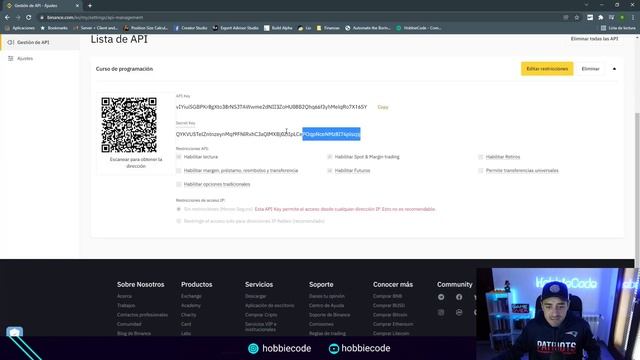Copy the API key with Copy link
640x360 pixels.
[383, 107]
